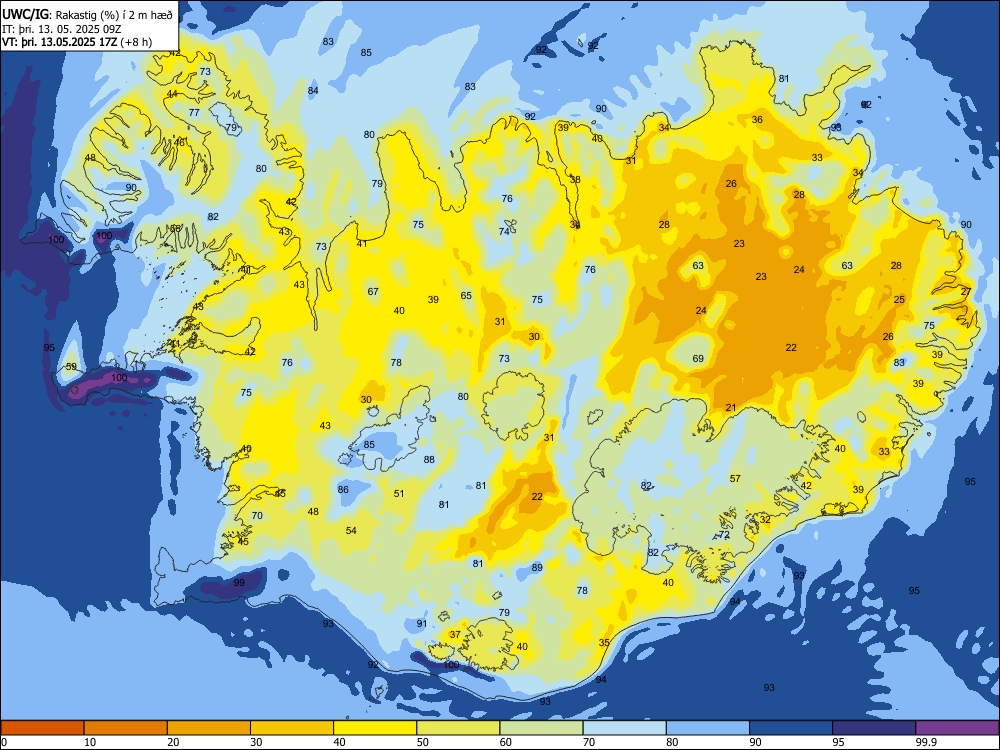Pick the 95–99.9 indigo legend swatch
This screenshot has height=750, width=1000.
pyautogui.click(x=874, y=728)
